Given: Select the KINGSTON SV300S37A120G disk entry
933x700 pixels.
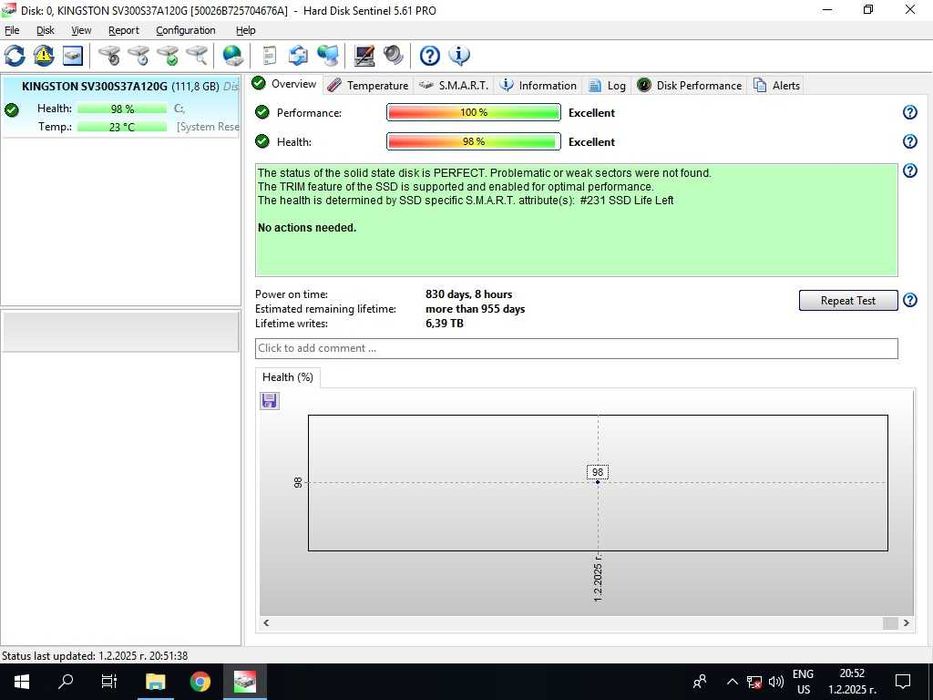Looking at the screenshot, I should coord(121,107).
